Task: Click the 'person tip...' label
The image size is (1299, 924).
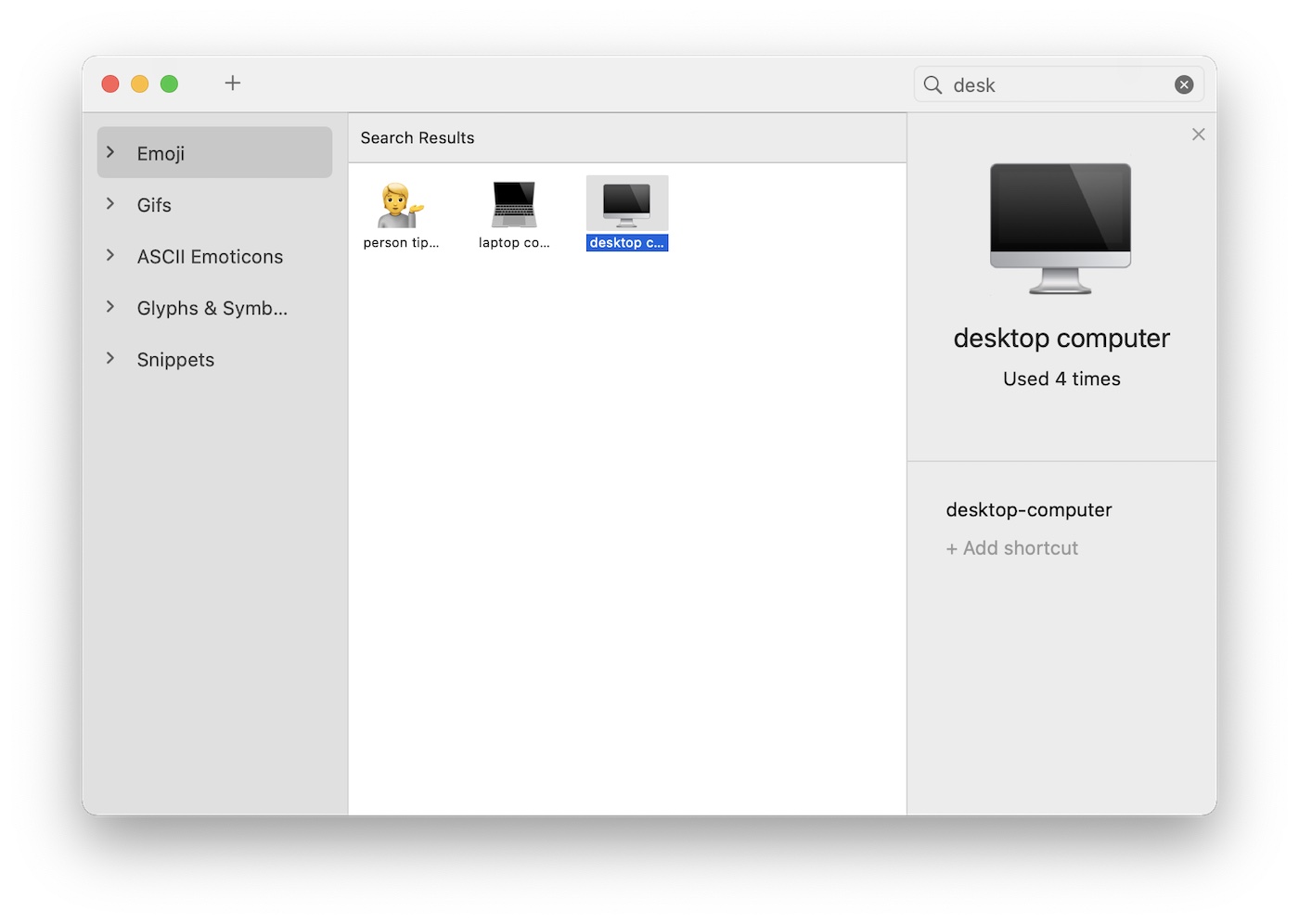Action: pyautogui.click(x=401, y=242)
